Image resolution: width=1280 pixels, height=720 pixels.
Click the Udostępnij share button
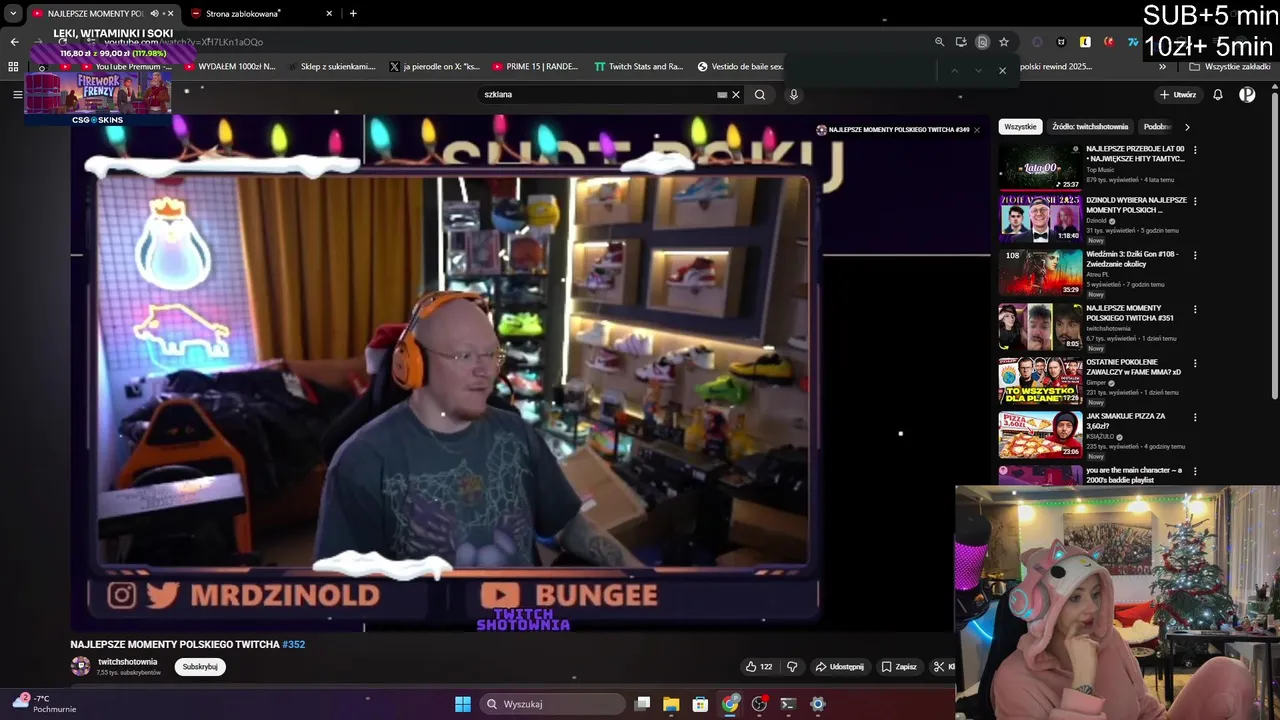[839, 667]
